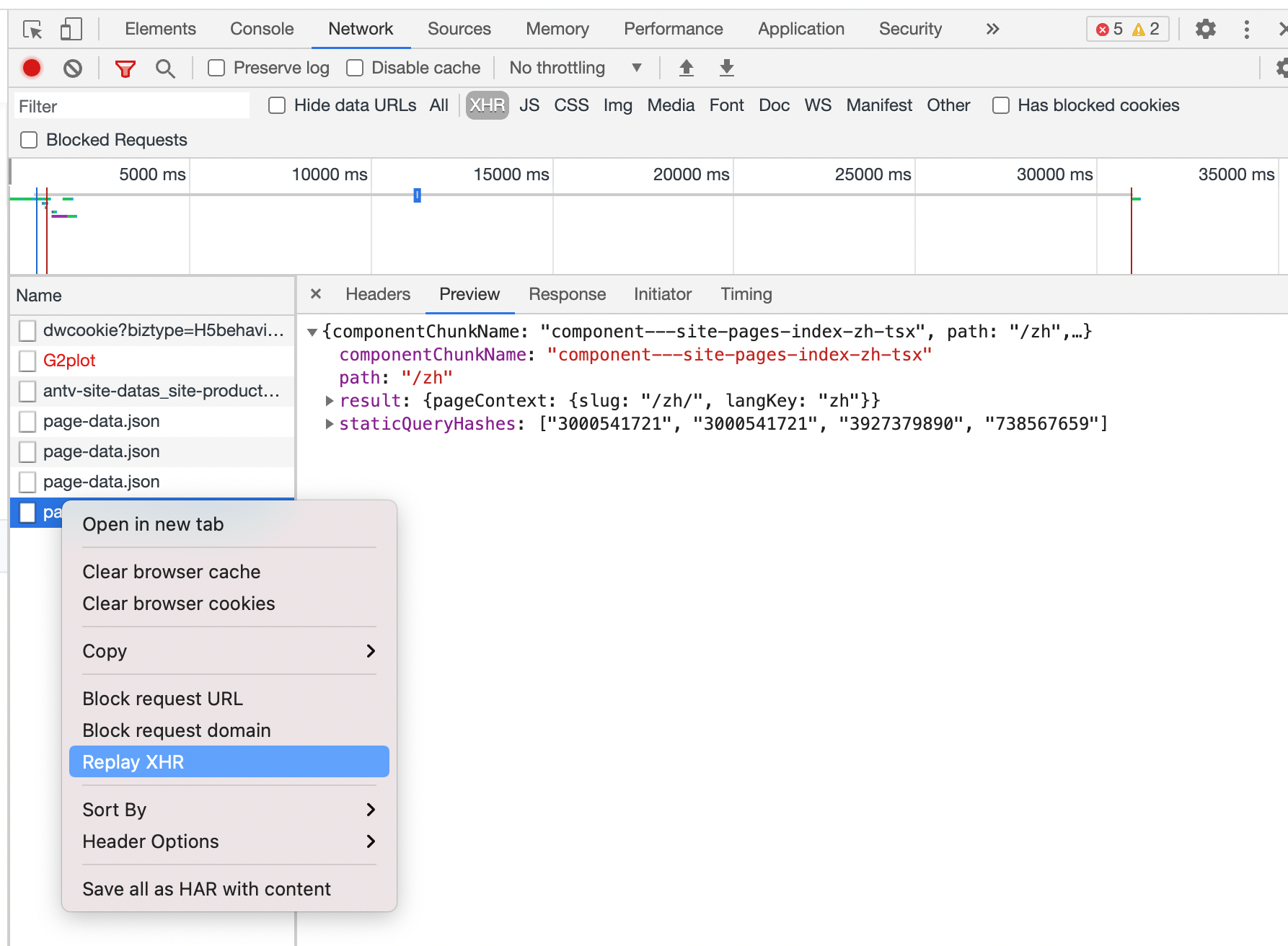Filter requests by Manifest
Image resolution: width=1288 pixels, height=946 pixels.
click(879, 105)
